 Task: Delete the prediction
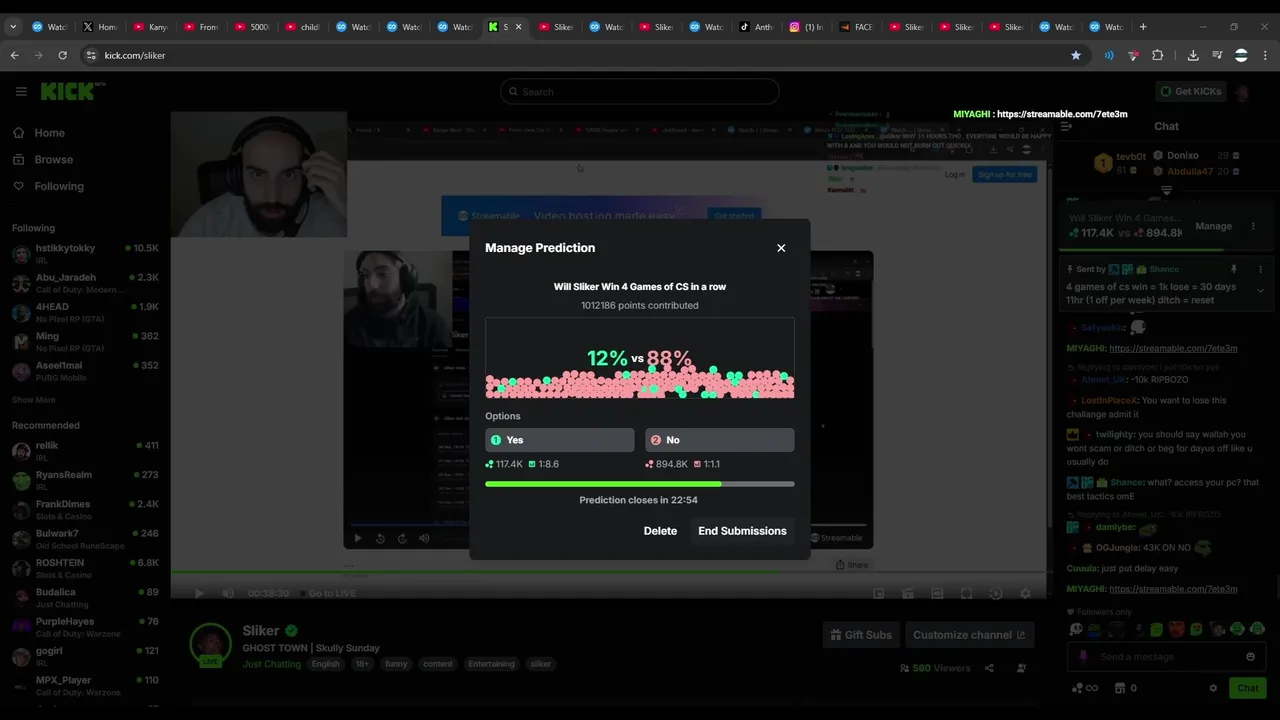(660, 531)
